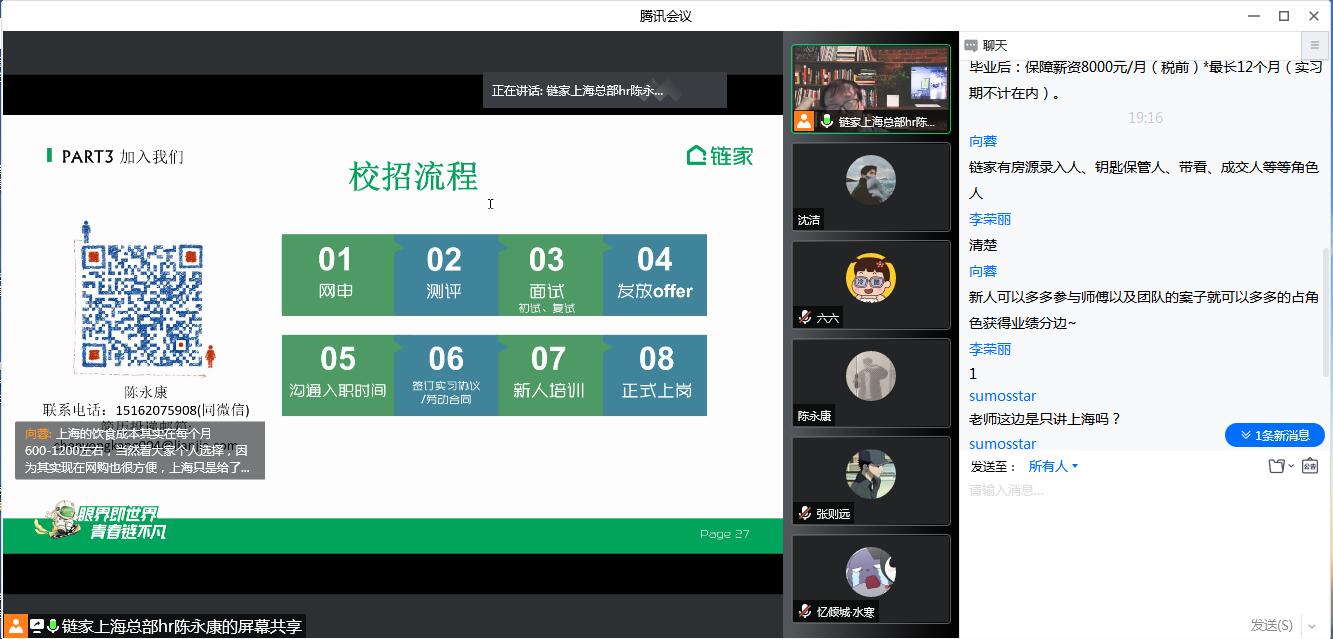Screen dimensions: 1333x639
Task: Select the 陈永康 participant tile
Action: (x=871, y=383)
